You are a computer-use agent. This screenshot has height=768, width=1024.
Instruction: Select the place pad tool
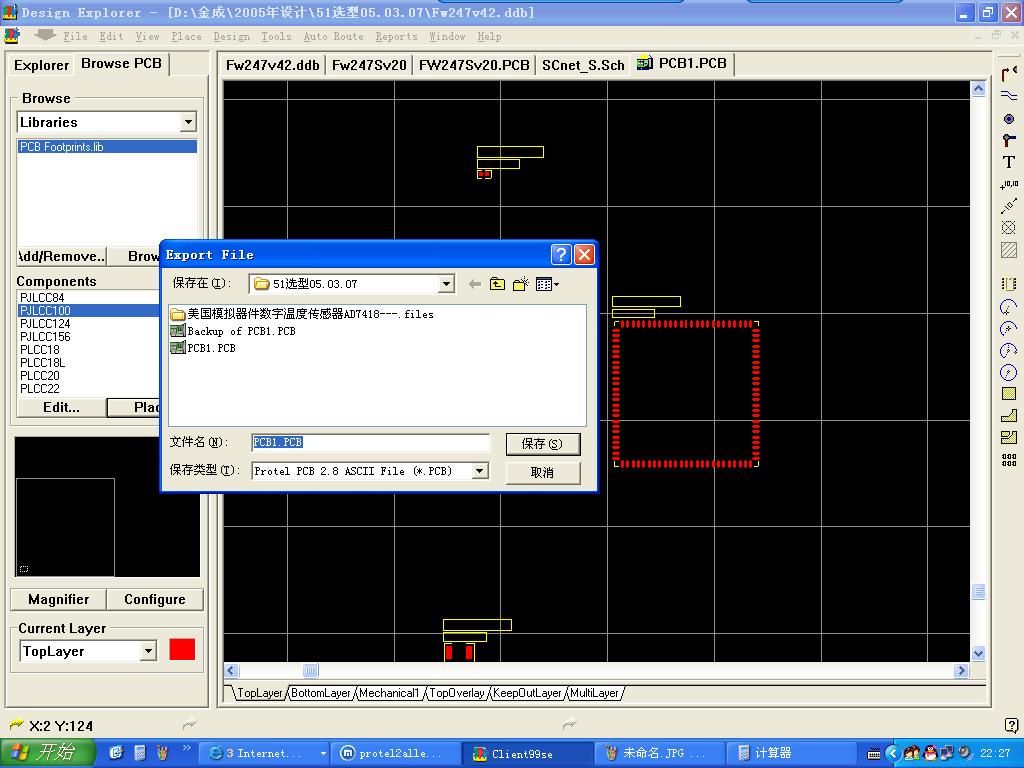click(1009, 140)
